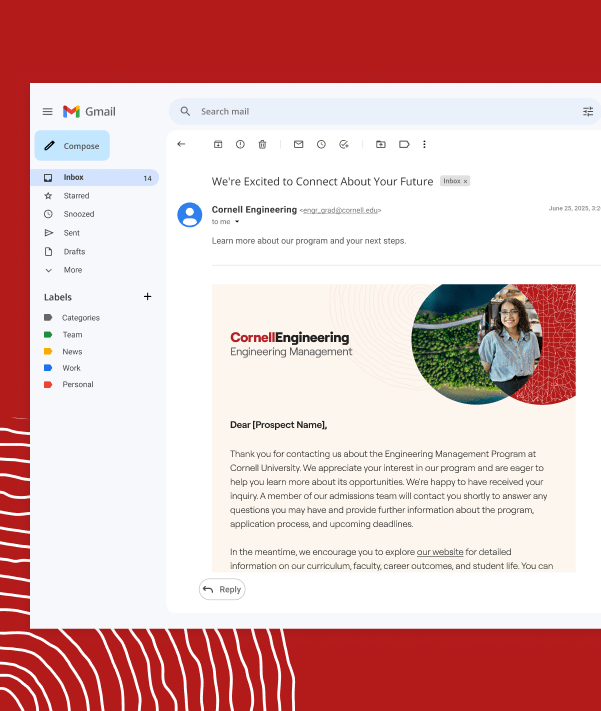This screenshot has height=711, width=601.
Task: Go back to inbox arrow
Action: 181,144
